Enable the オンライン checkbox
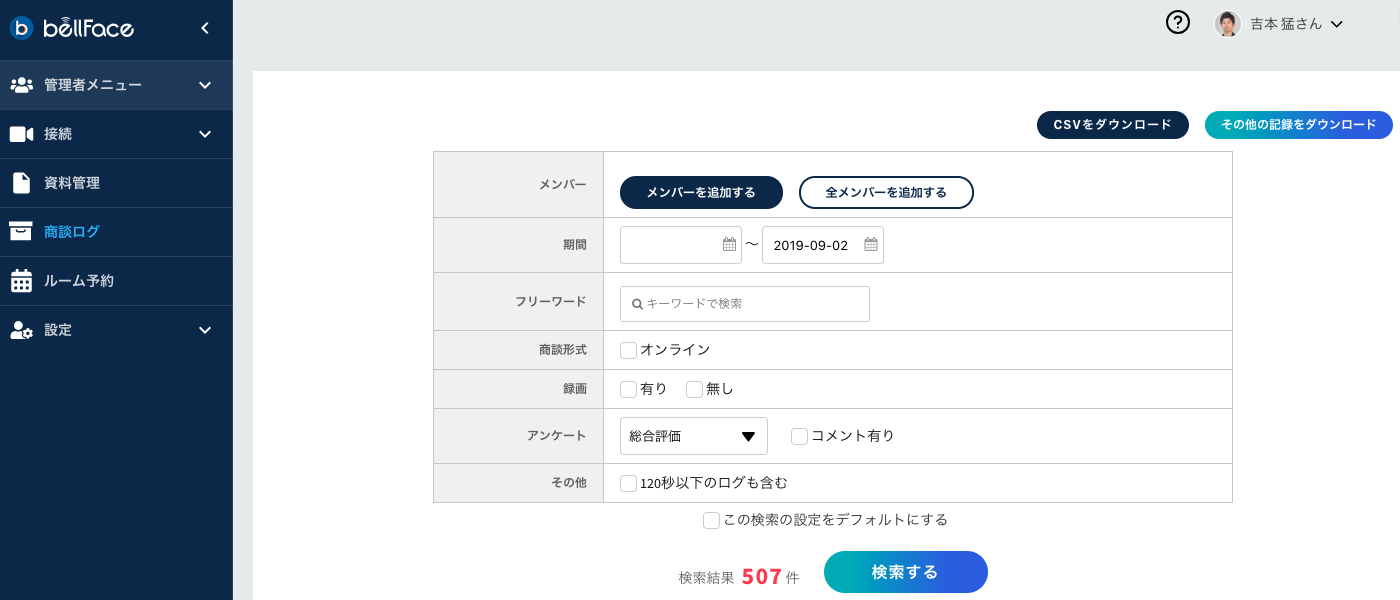Viewport: 1400px width, 600px height. click(x=629, y=350)
